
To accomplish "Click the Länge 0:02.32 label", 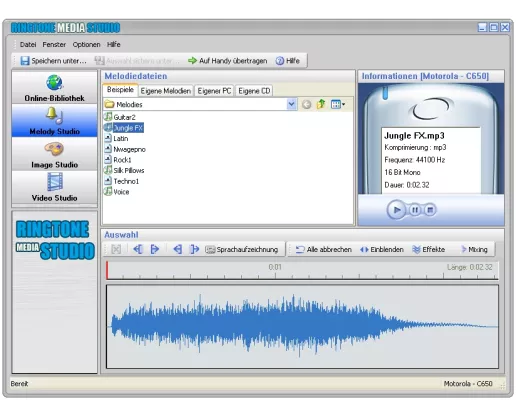I will click(469, 267).
